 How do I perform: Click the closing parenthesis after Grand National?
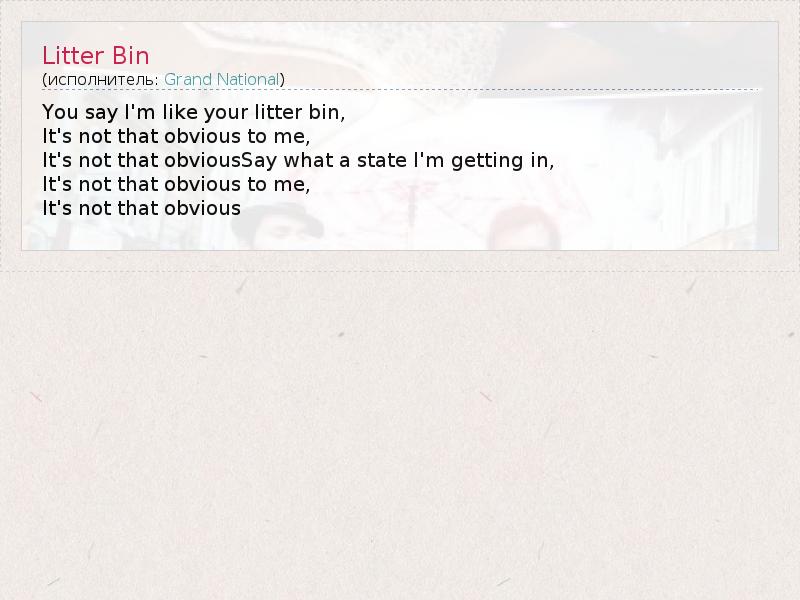pyautogui.click(x=283, y=80)
